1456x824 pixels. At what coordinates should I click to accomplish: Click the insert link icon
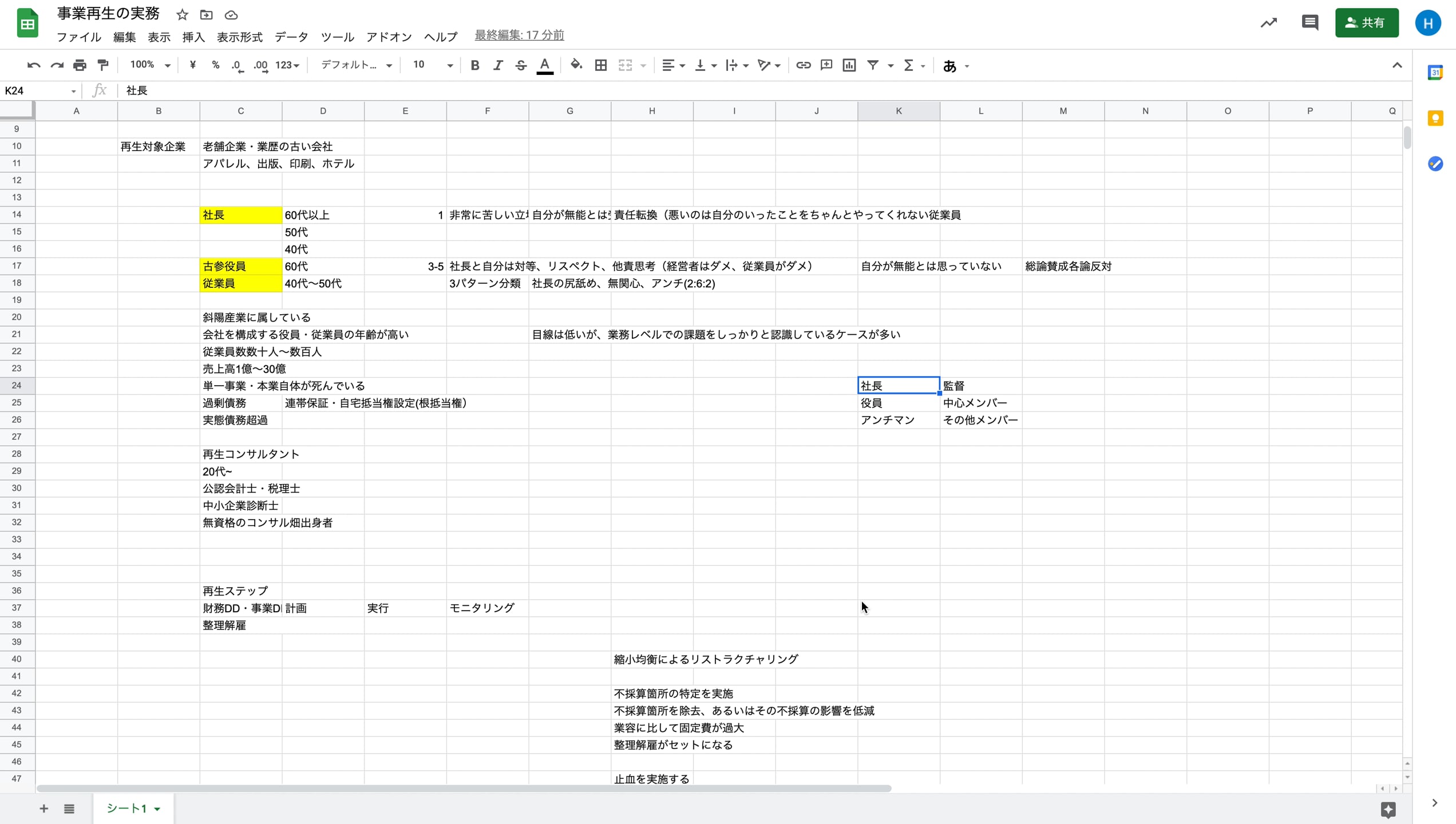coord(803,65)
